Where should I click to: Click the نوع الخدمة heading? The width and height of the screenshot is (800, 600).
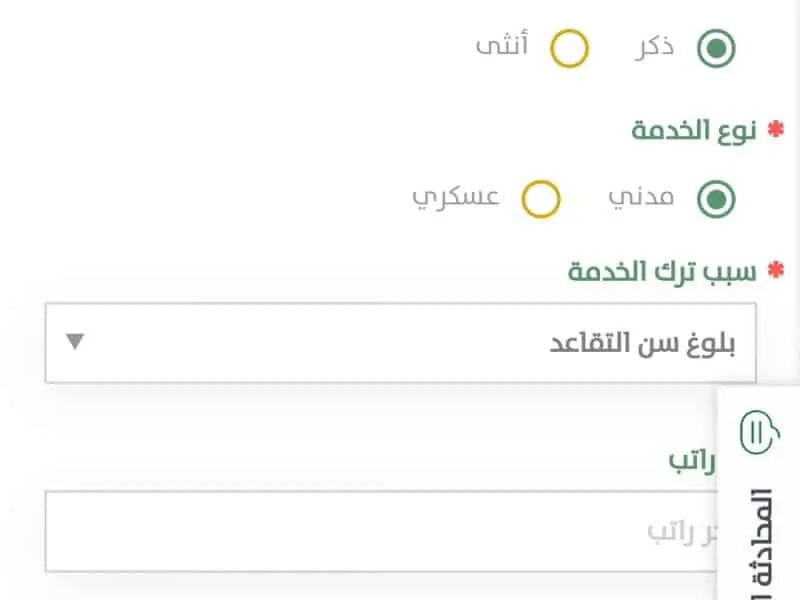click(x=694, y=131)
